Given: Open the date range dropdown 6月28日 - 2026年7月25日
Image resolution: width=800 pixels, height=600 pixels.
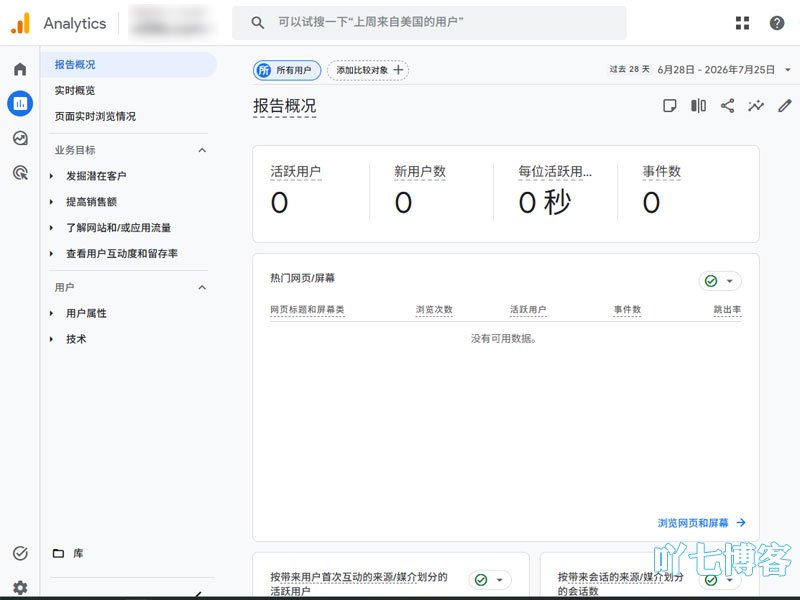Looking at the screenshot, I should pyautogui.click(x=724, y=70).
